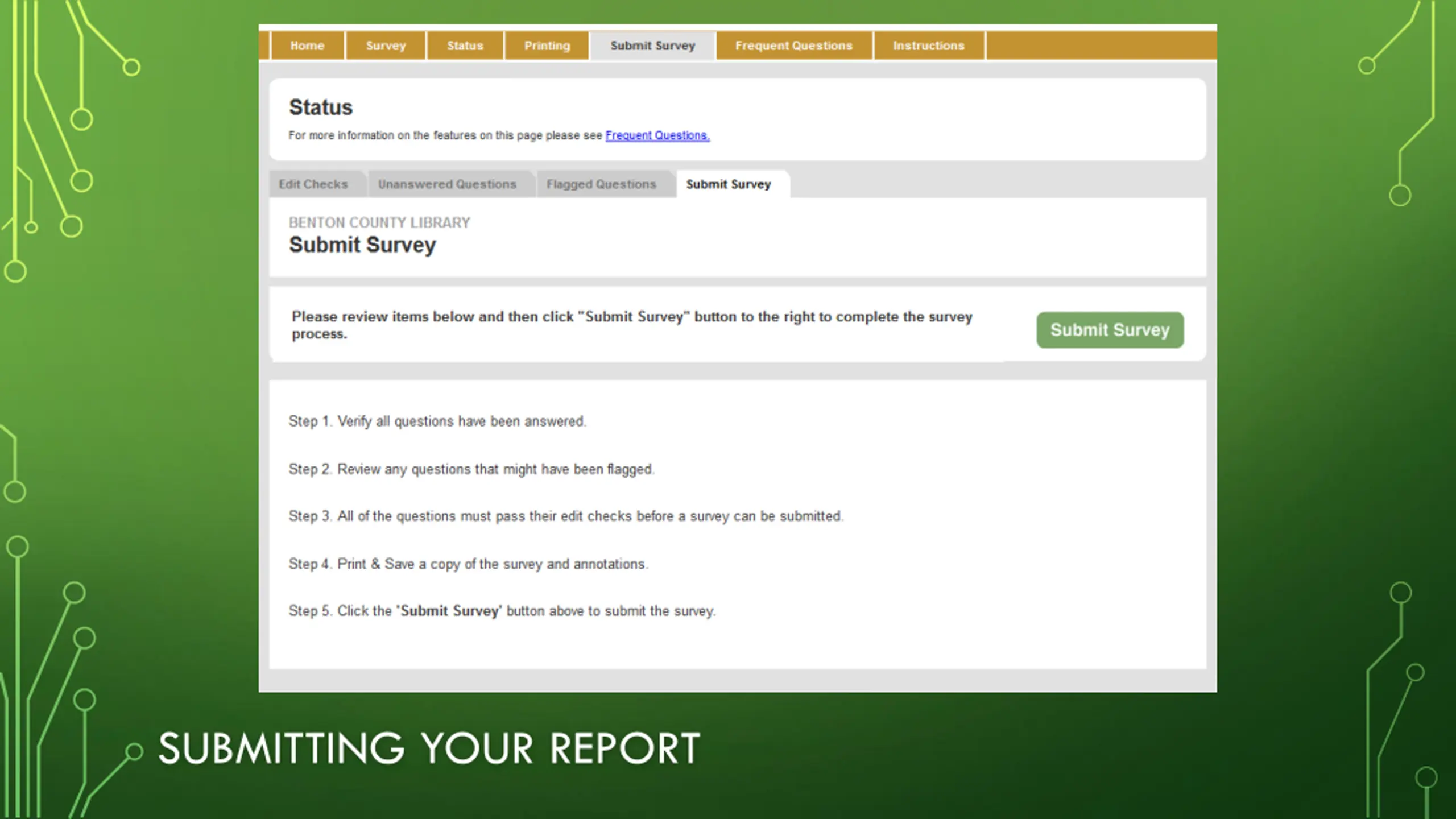Viewport: 1456px width, 819px height.
Task: Click the 'Status' page heading
Action: pos(321,107)
